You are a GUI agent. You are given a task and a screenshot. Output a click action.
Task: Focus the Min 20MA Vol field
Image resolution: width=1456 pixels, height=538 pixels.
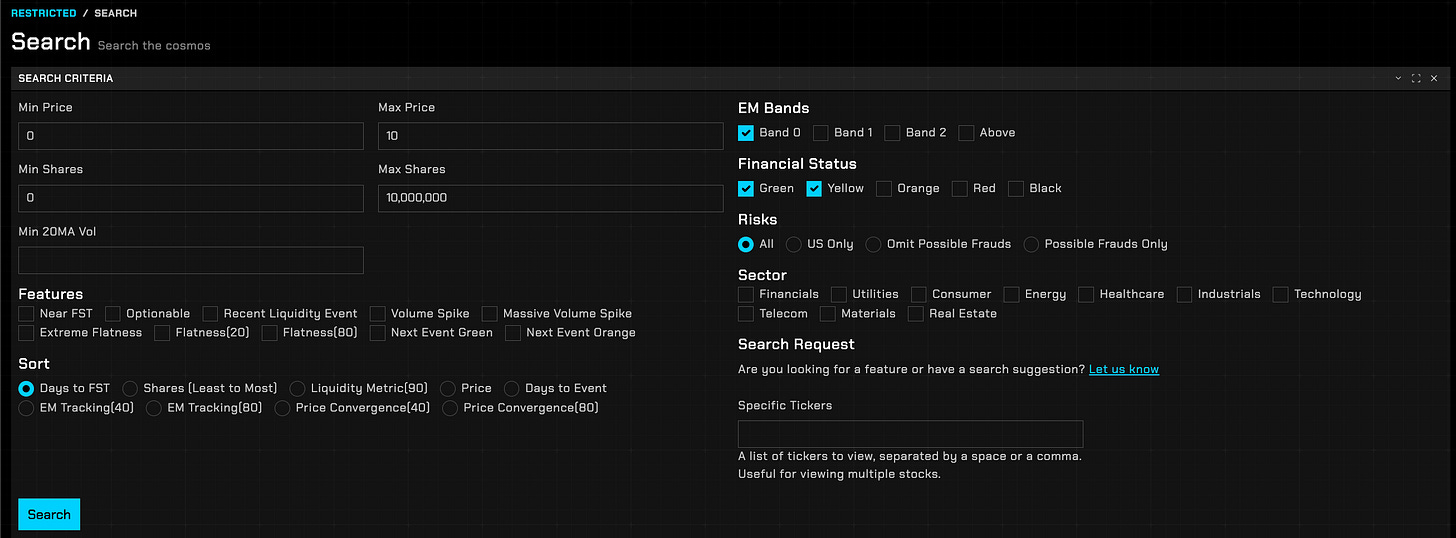(191, 260)
